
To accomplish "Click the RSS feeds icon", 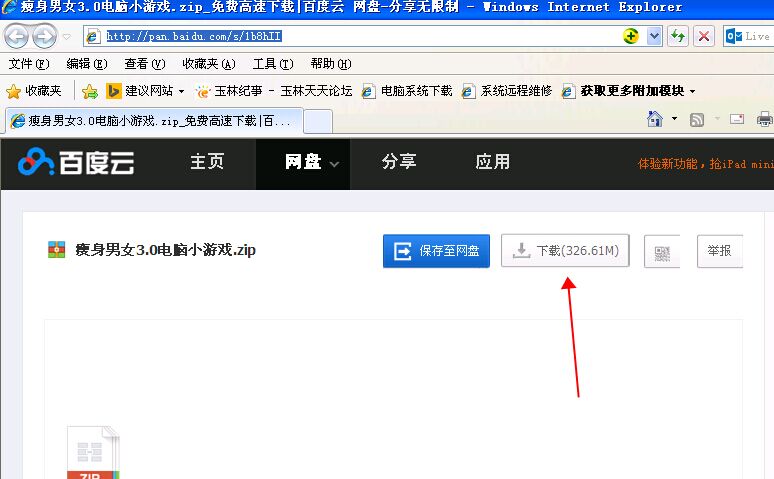I will [697, 120].
